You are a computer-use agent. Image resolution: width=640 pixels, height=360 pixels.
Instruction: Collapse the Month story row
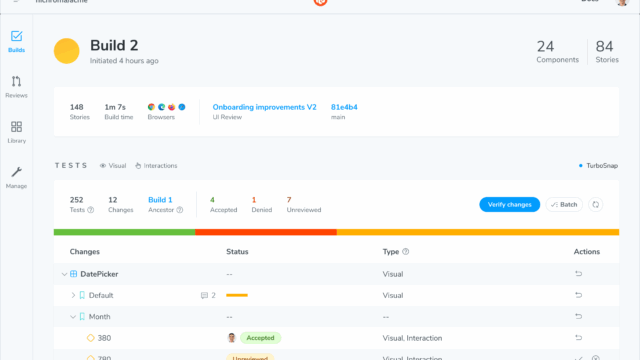(x=73, y=316)
